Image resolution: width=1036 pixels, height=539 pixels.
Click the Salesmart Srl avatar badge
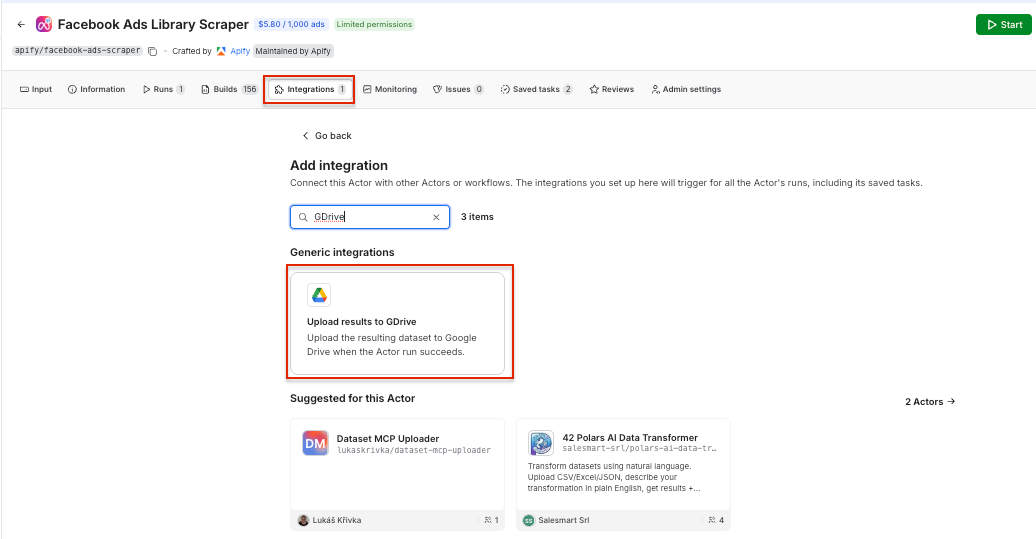pos(529,521)
